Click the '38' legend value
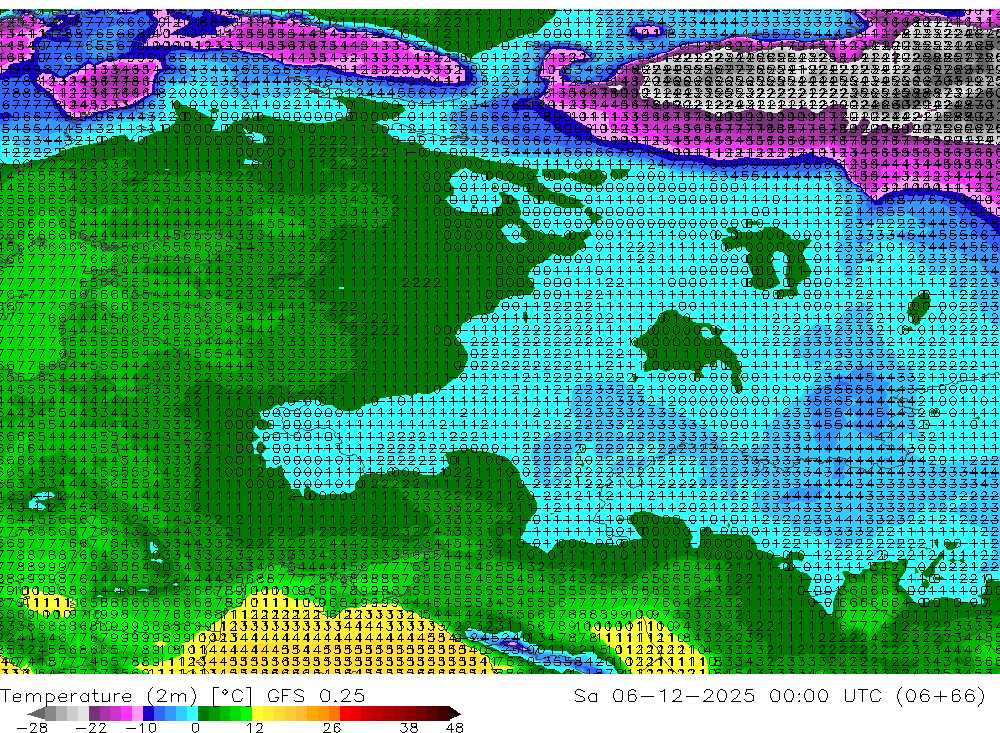 point(409,728)
